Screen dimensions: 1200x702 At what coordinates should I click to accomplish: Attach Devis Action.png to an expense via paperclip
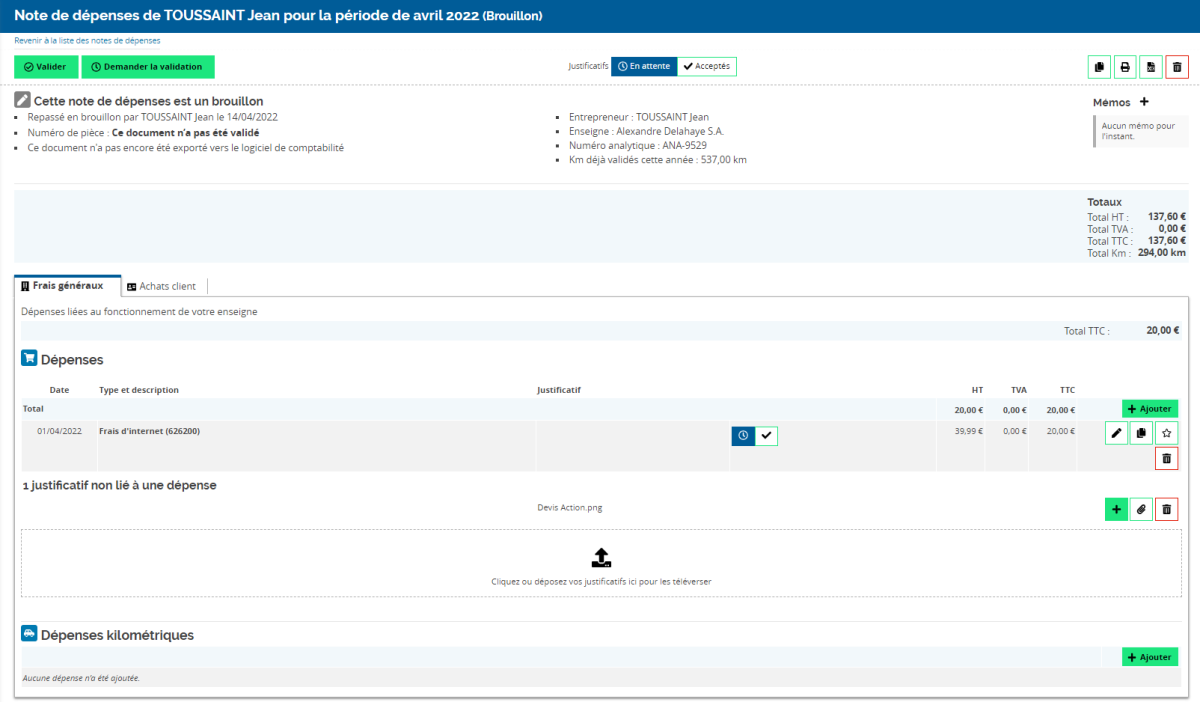point(1141,509)
